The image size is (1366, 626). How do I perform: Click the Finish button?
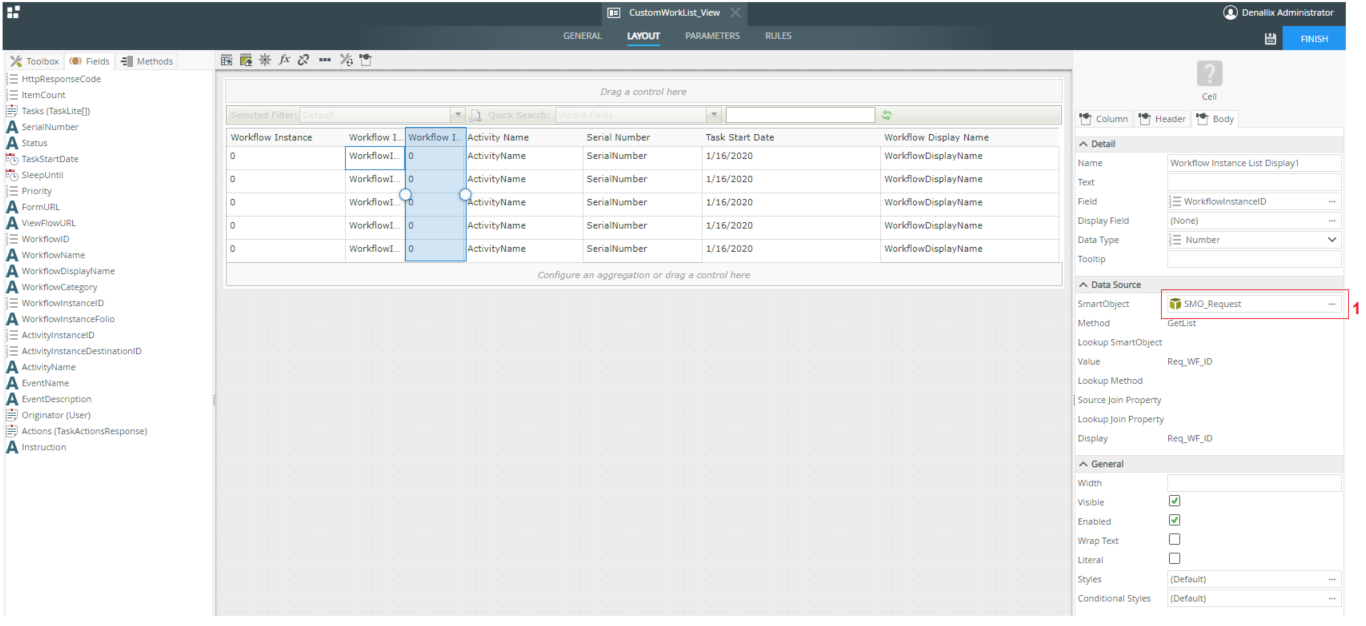[1314, 39]
